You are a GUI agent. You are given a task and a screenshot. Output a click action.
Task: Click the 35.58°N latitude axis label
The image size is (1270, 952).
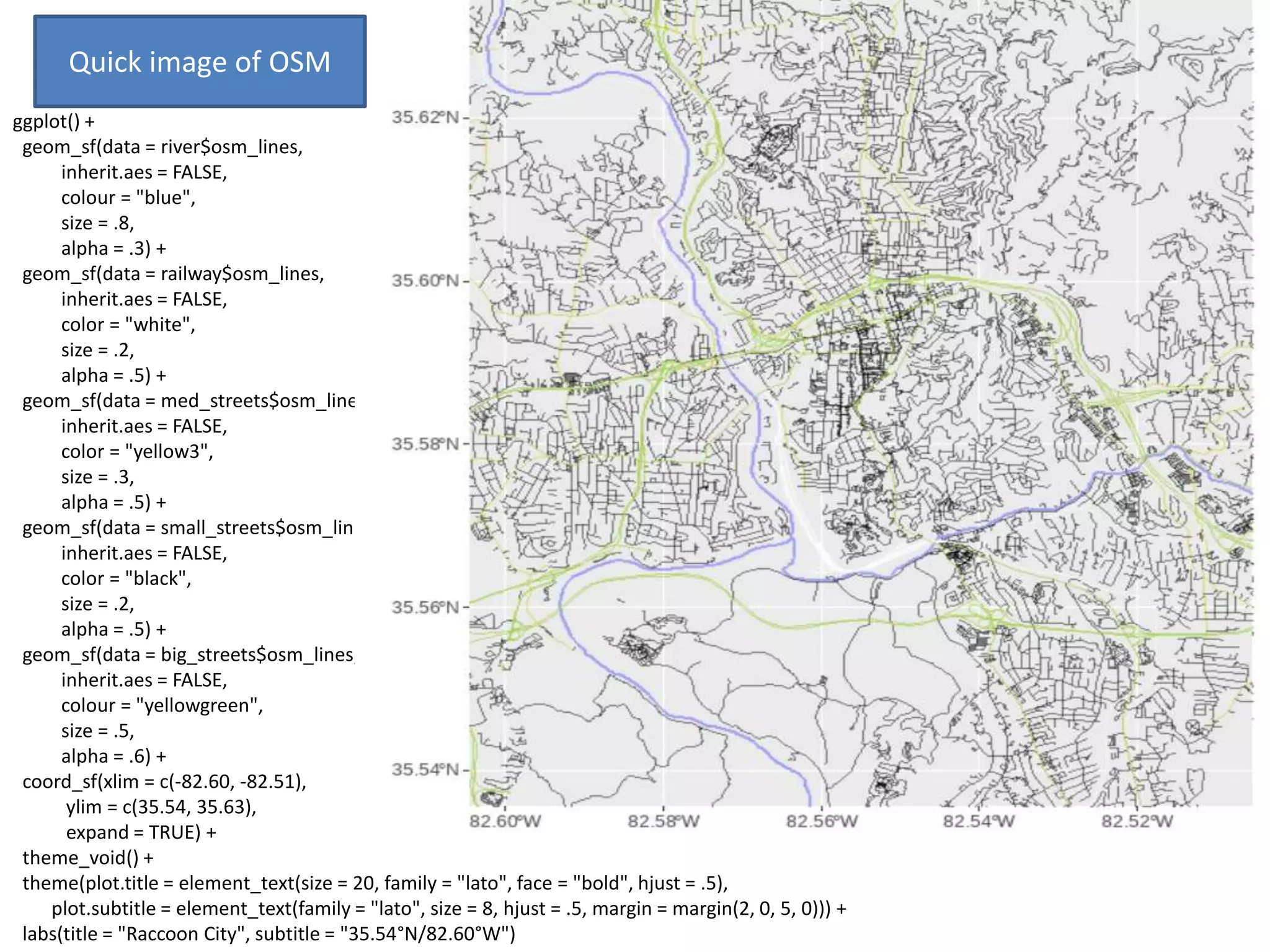pos(425,444)
